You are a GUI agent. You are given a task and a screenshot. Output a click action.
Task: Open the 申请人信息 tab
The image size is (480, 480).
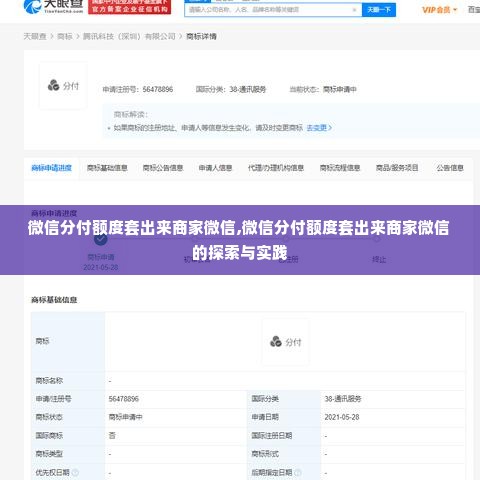tap(215, 168)
